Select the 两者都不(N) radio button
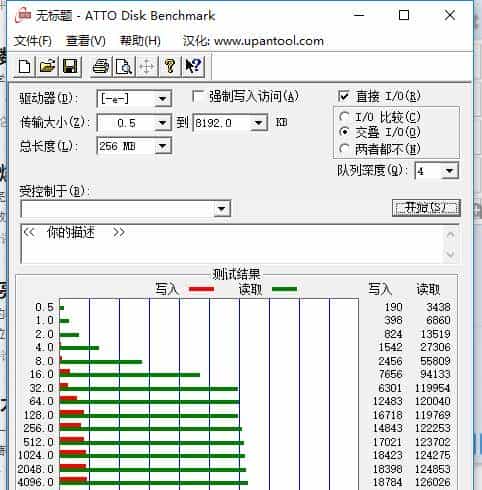 344,148
